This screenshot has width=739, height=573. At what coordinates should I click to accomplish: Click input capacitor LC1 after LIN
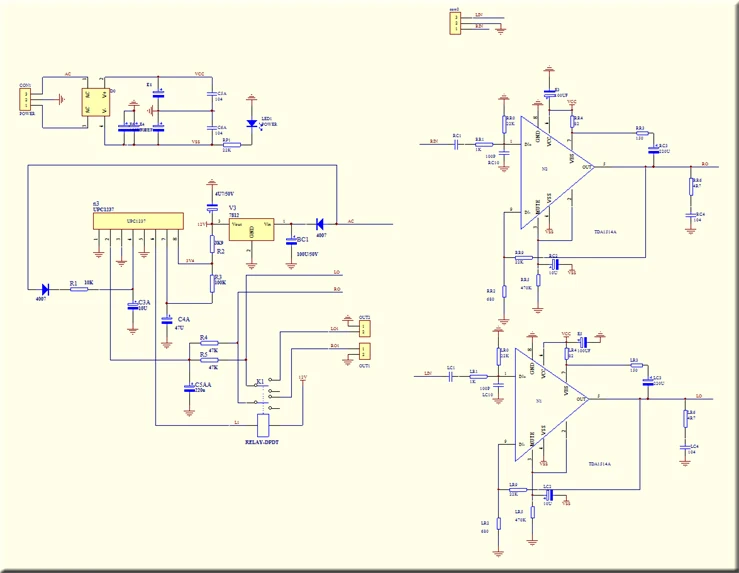click(451, 377)
